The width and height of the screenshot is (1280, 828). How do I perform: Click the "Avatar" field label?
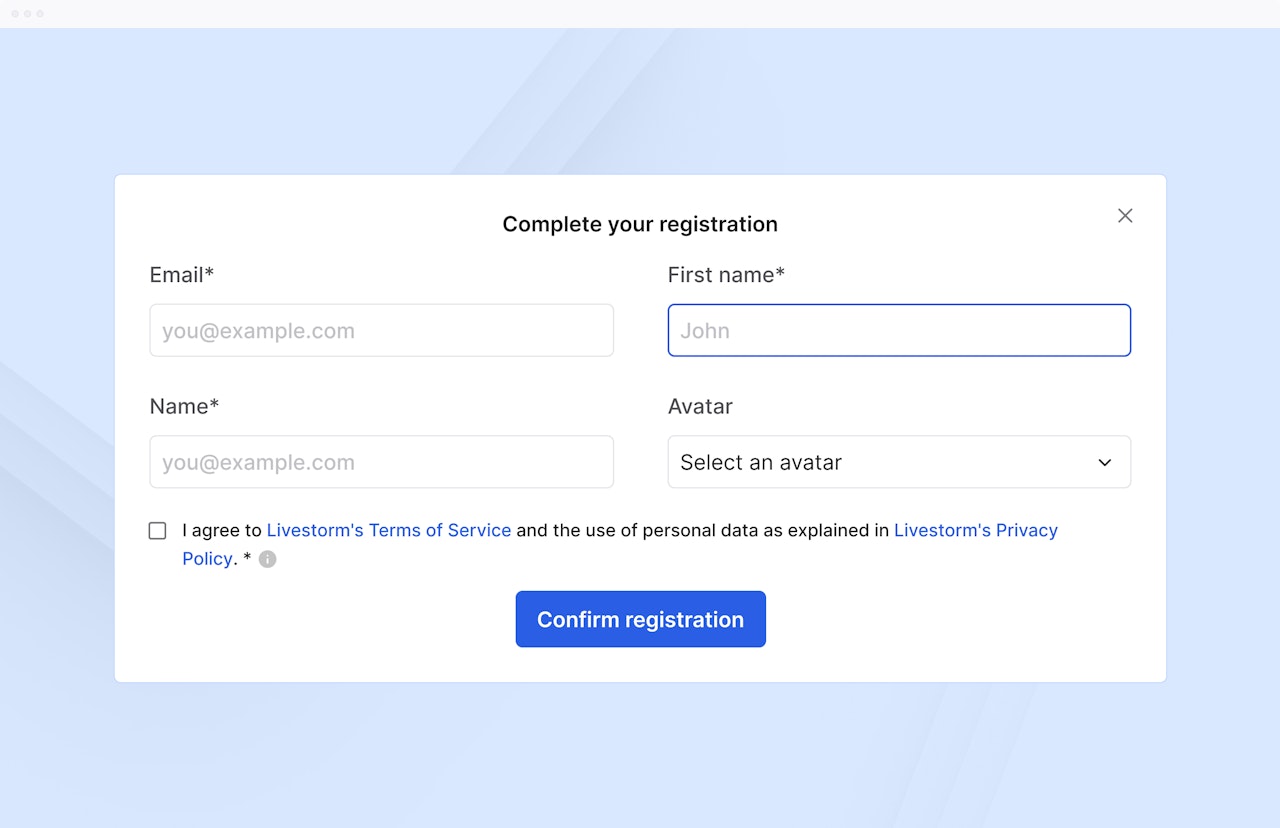(x=700, y=406)
